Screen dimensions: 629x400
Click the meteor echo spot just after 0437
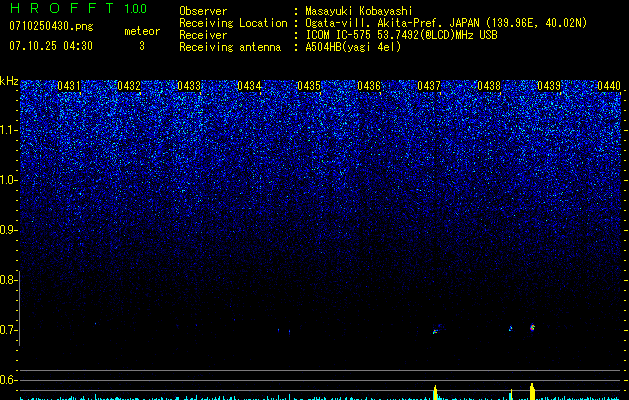pyautogui.click(x=436, y=331)
